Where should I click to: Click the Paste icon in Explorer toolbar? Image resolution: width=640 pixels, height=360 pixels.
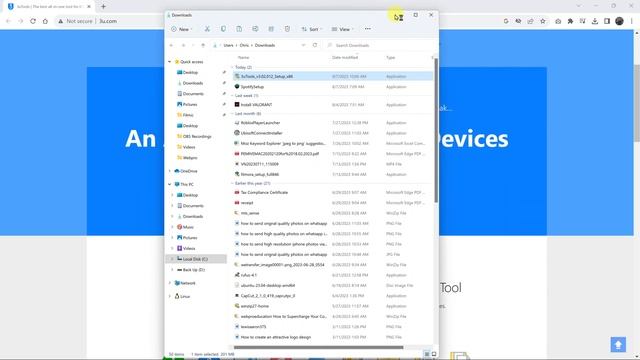[239, 29]
